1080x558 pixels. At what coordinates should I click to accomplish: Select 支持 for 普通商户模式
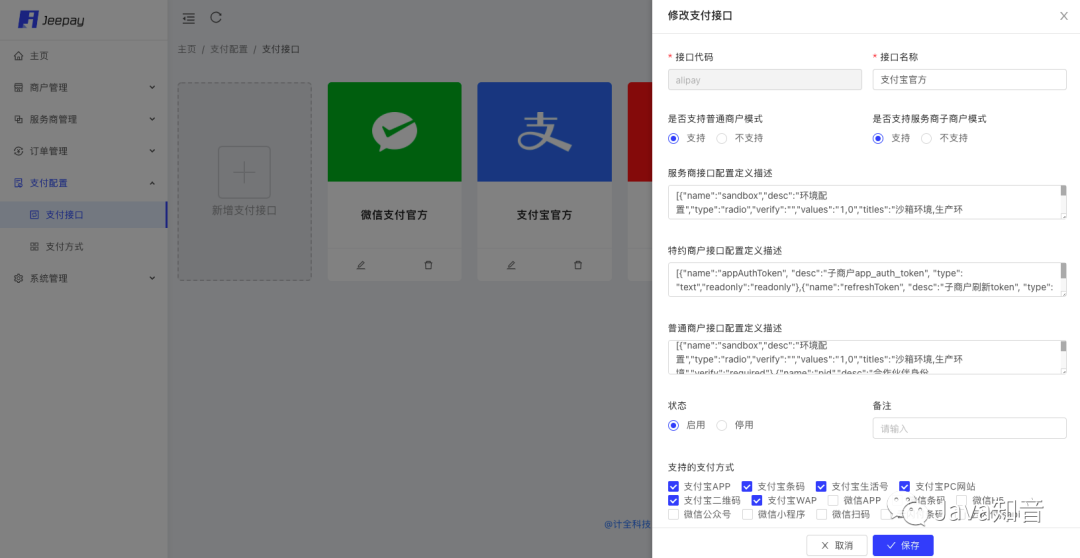coord(674,138)
